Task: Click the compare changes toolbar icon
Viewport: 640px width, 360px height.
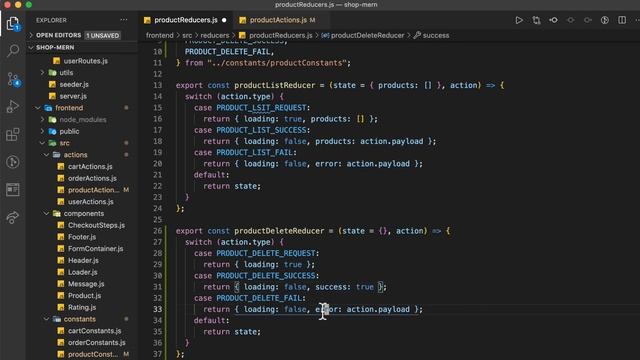Action: click(536, 20)
